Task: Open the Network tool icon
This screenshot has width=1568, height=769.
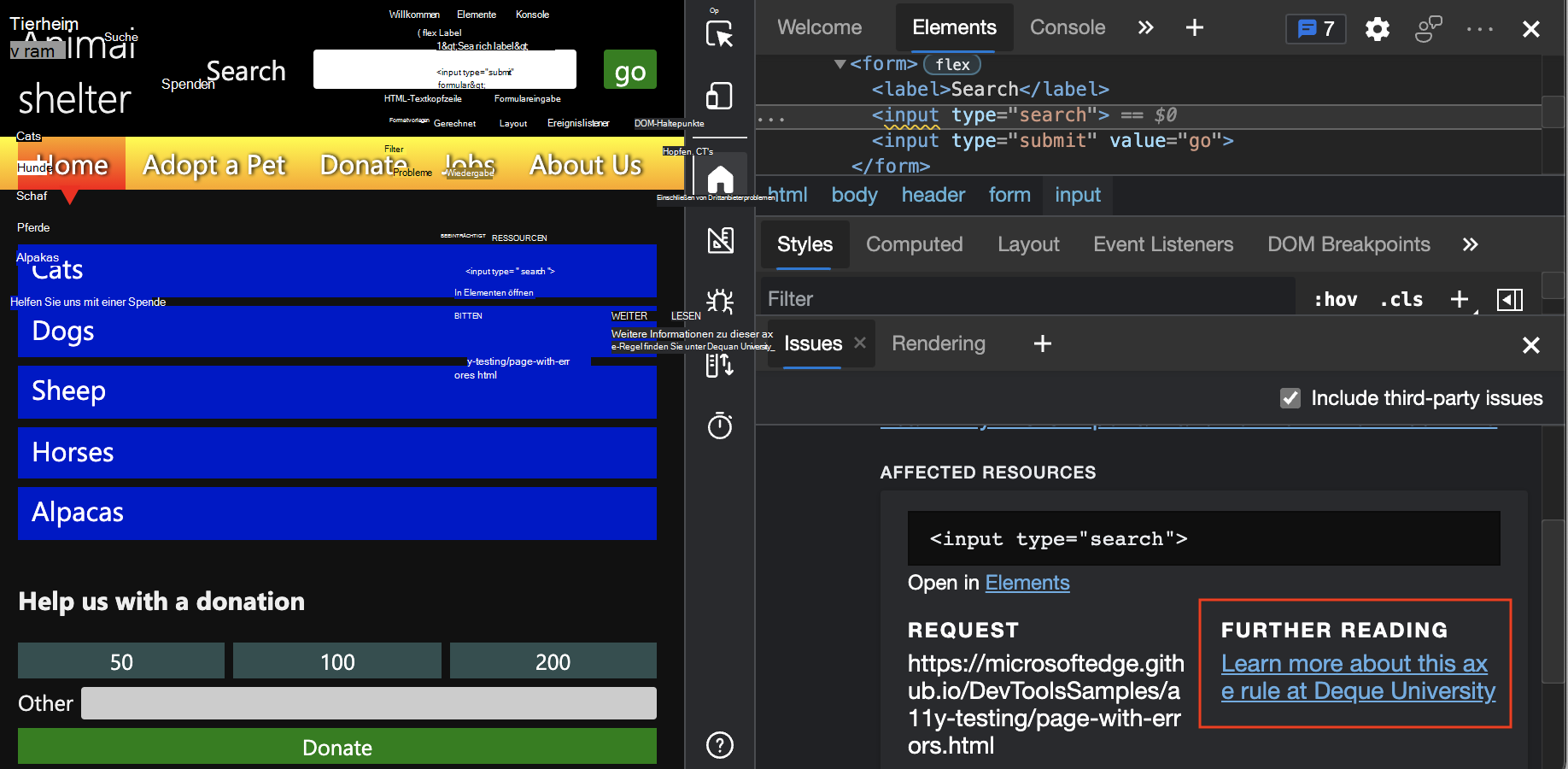Action: pos(719,365)
